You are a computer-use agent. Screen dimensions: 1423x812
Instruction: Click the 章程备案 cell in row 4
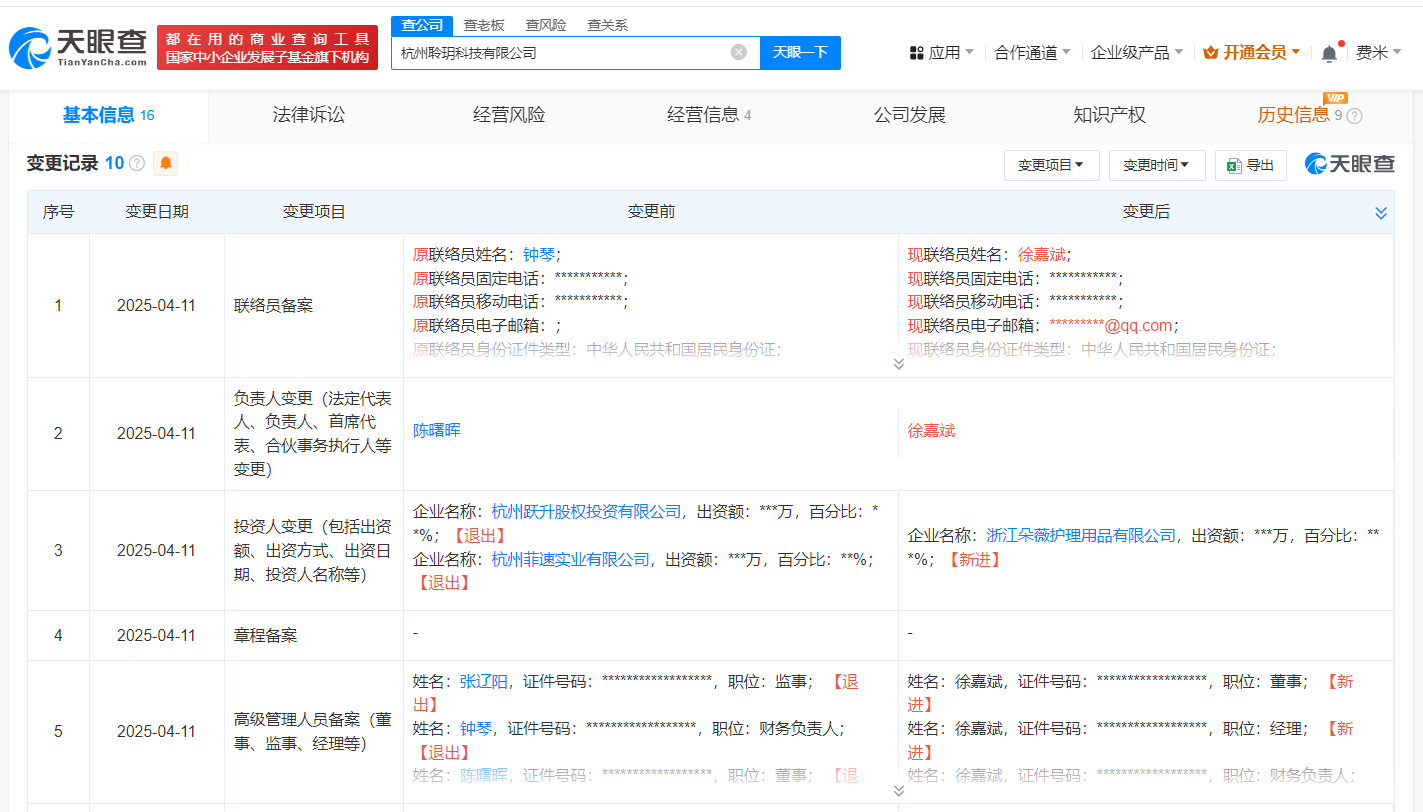click(x=314, y=635)
